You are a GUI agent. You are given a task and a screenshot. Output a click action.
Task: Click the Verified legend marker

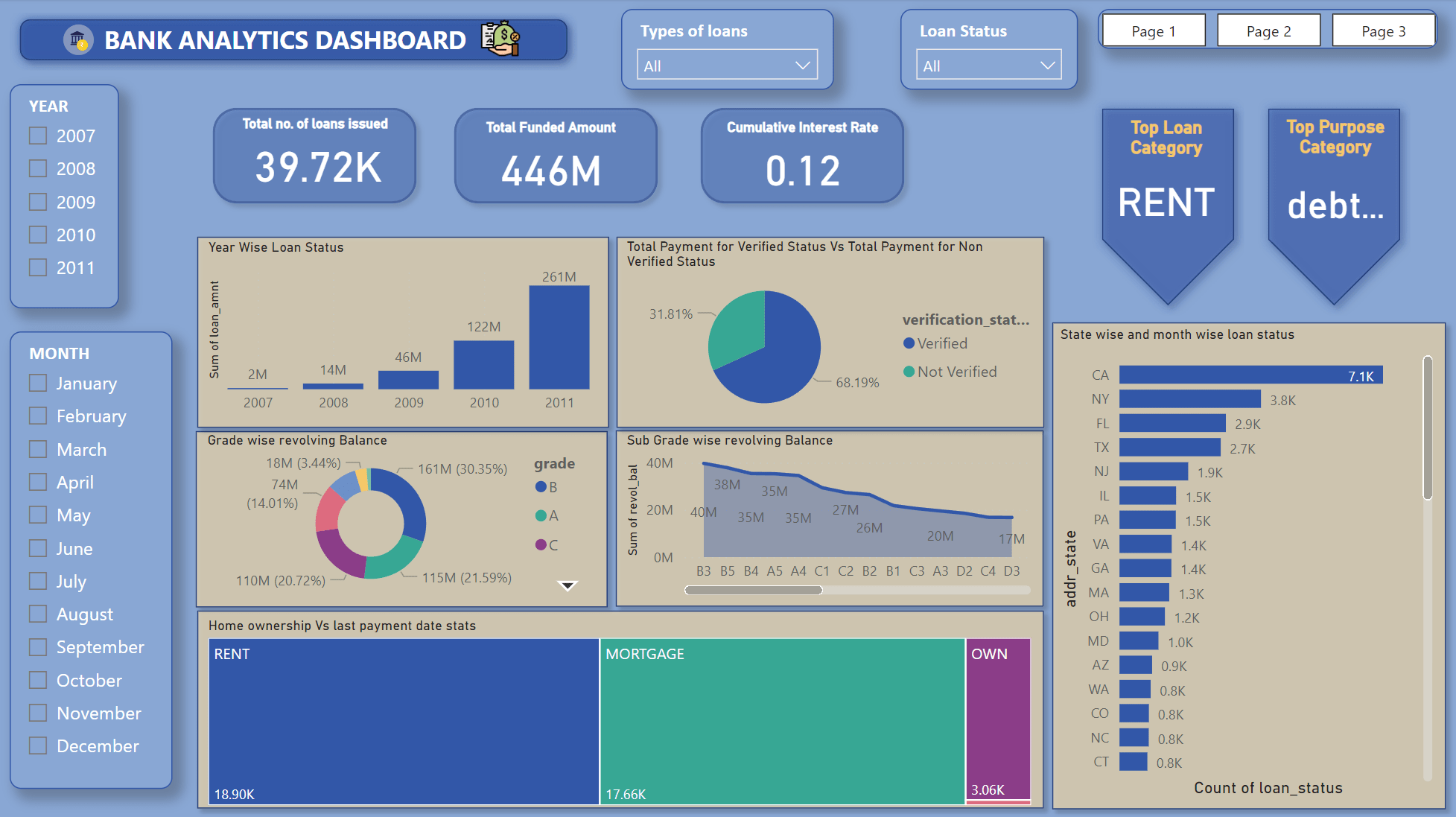tap(909, 343)
